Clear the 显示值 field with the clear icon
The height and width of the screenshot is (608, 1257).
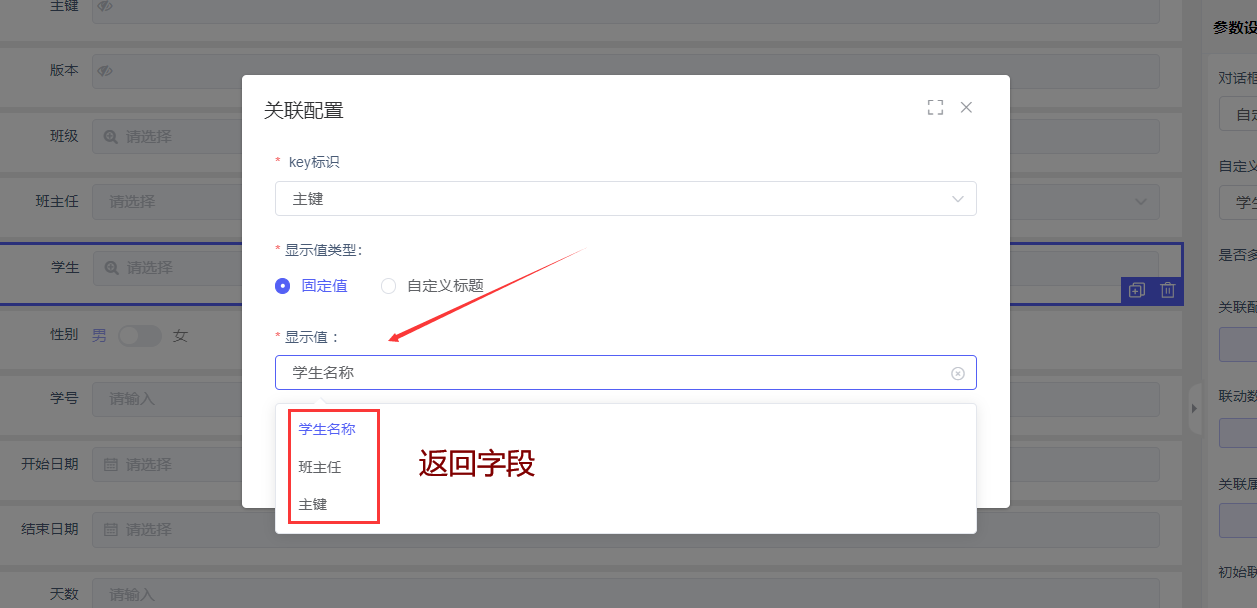(x=957, y=373)
